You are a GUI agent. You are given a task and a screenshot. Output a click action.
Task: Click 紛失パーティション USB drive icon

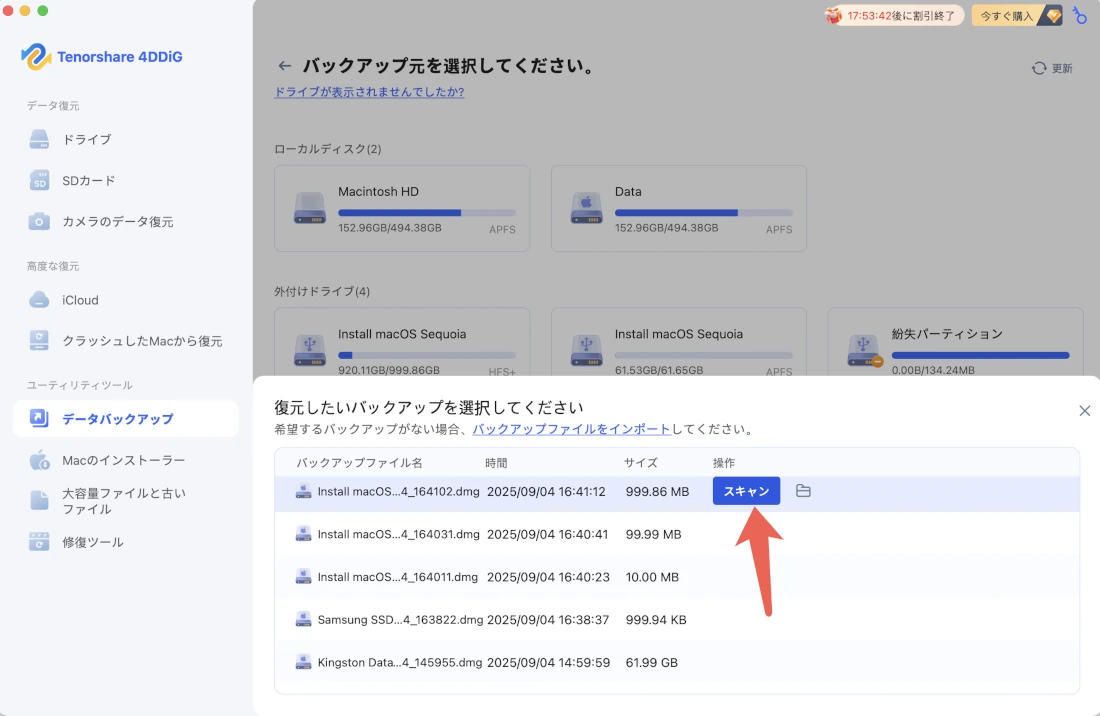pyautogui.click(x=864, y=350)
